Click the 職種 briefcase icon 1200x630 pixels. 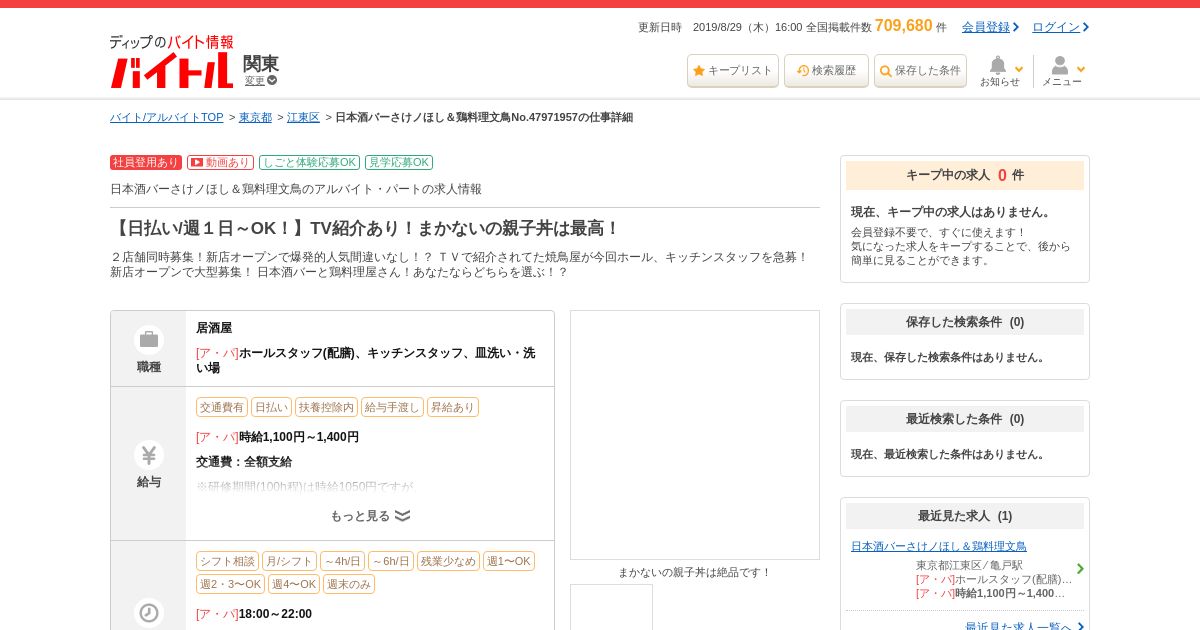tap(149, 340)
